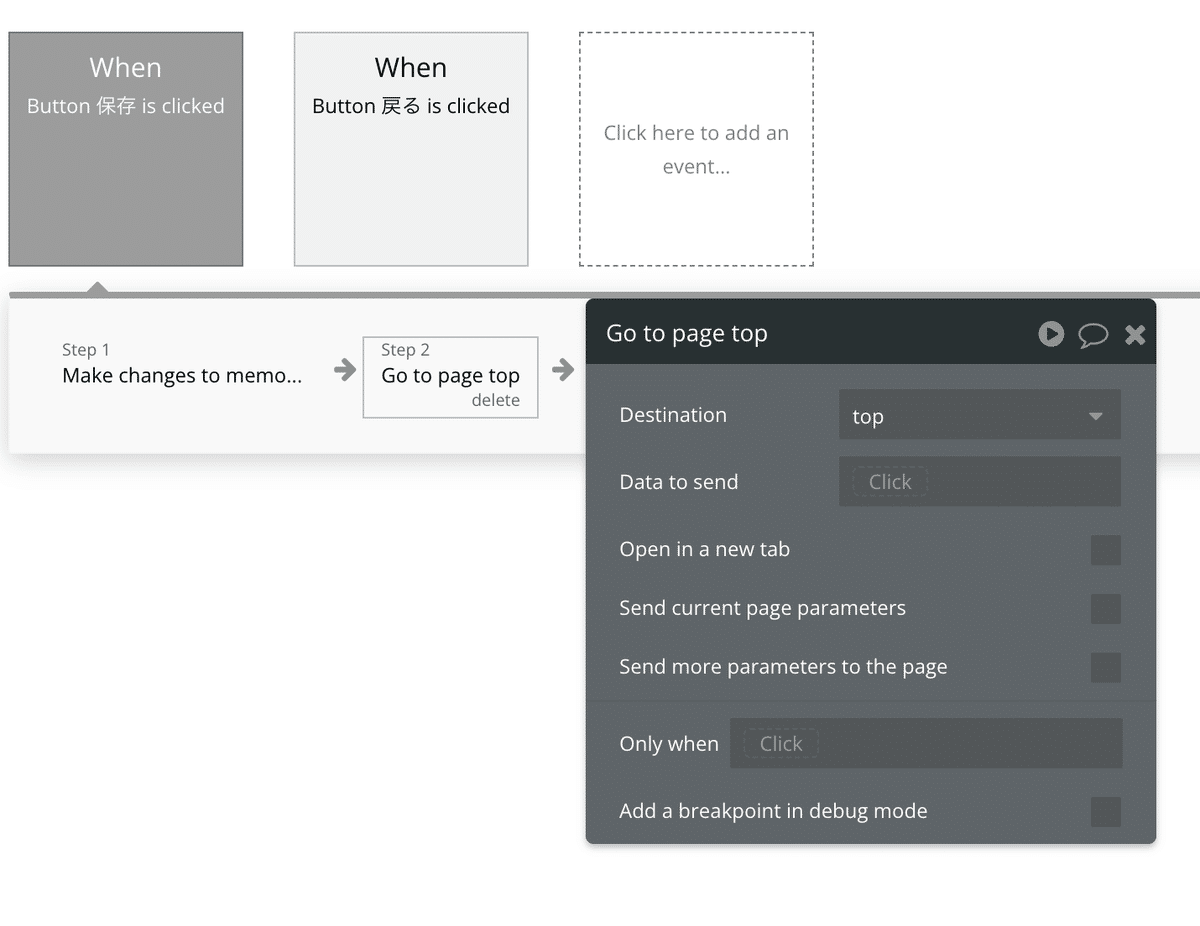Select the Button 戻る is clicked event
Viewport: 1200px width, 926px height.
(x=411, y=149)
